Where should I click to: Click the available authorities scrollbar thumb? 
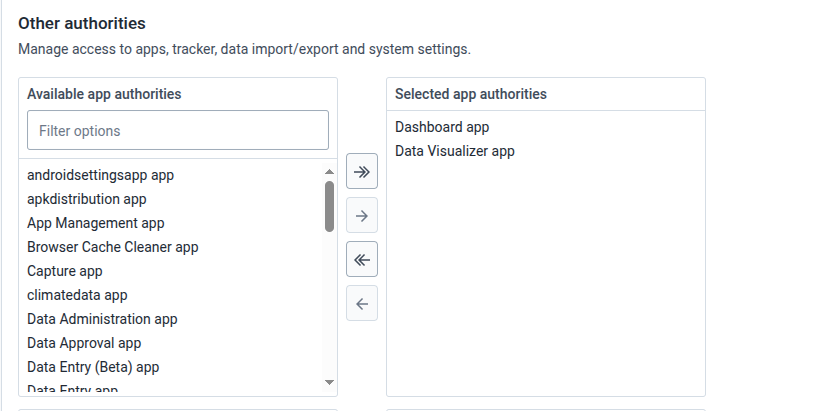[329, 206]
